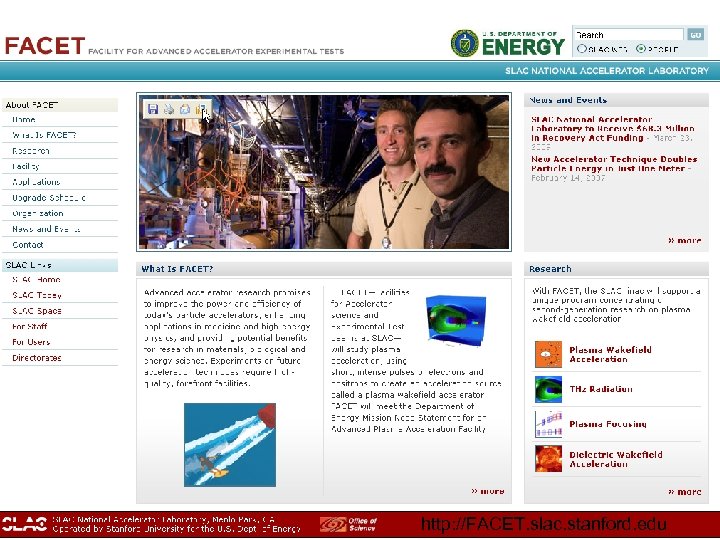
Task: Click the print image icon on photo toolbar
Action: pos(169,109)
